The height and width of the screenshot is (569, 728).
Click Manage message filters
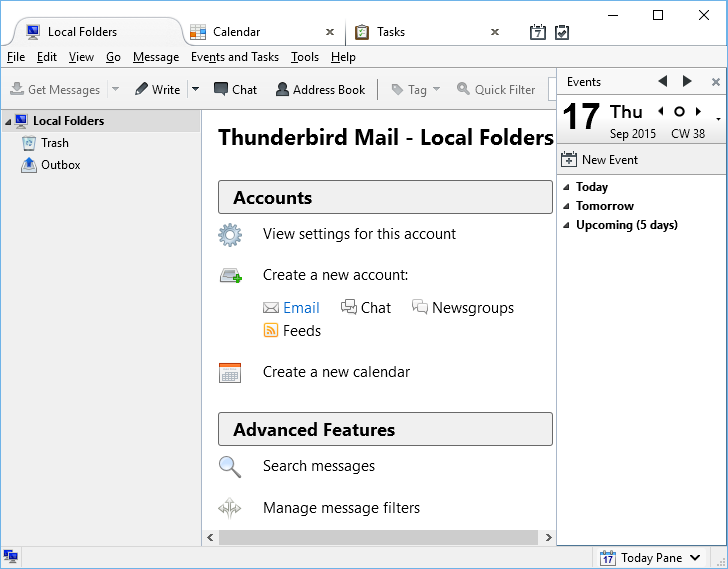pos(341,508)
